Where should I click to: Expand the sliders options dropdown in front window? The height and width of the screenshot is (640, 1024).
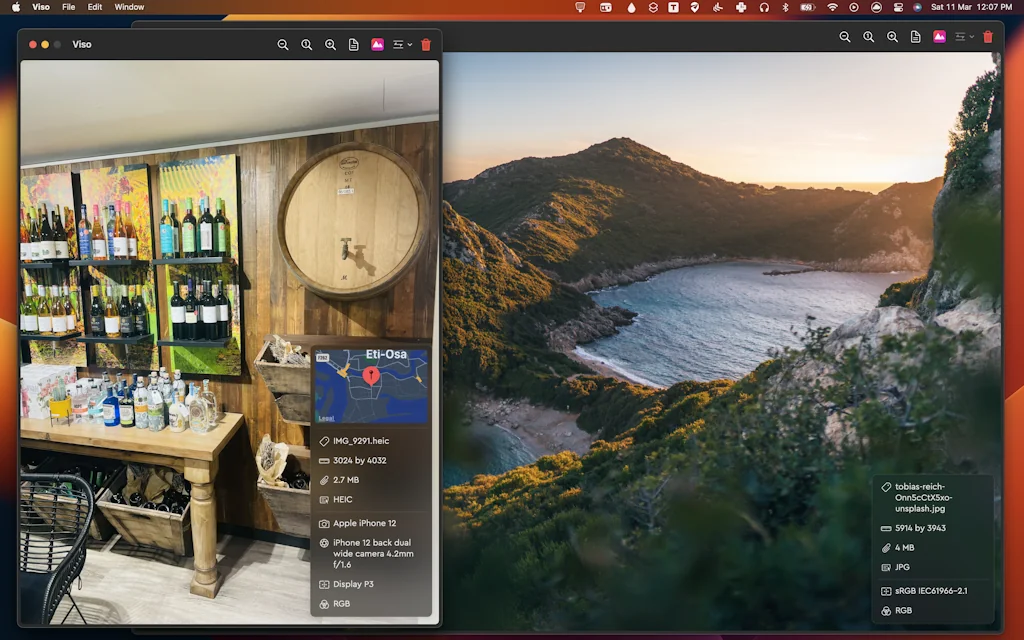[x=403, y=45]
